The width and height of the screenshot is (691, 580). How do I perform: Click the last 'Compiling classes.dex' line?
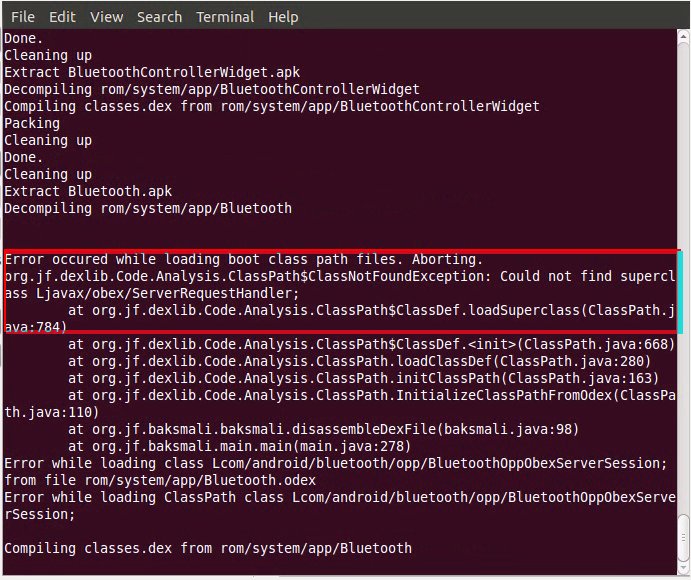(208, 548)
